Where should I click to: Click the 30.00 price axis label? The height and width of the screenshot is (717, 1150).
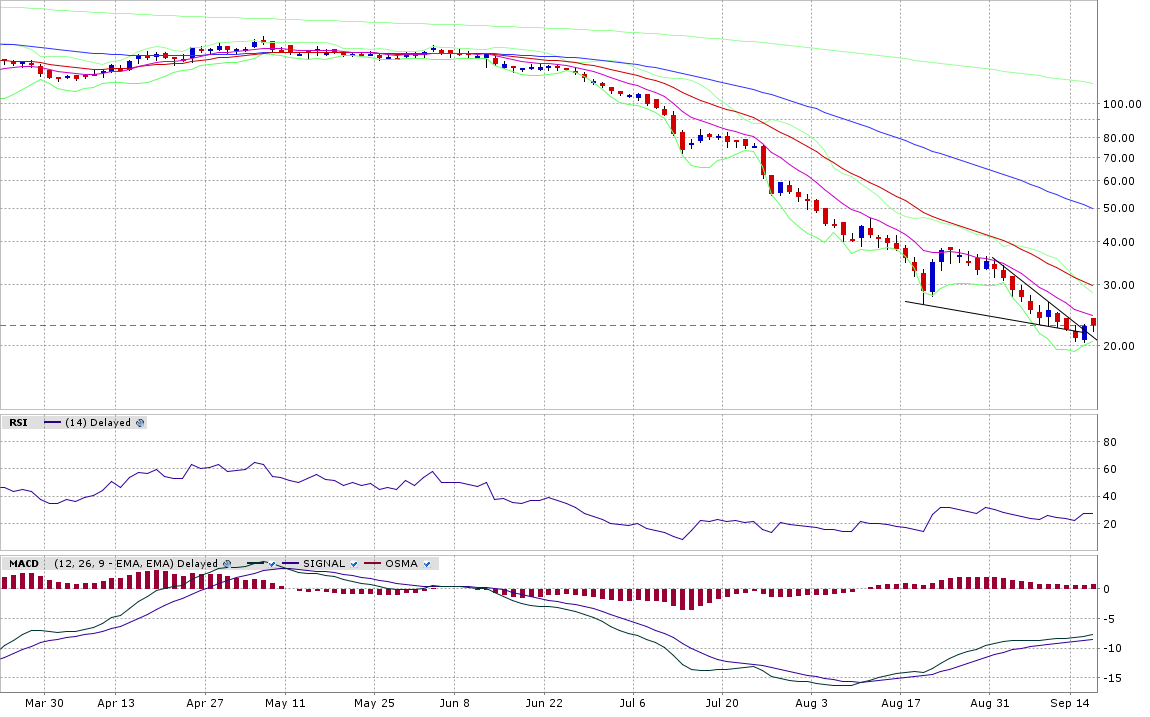tap(1118, 285)
